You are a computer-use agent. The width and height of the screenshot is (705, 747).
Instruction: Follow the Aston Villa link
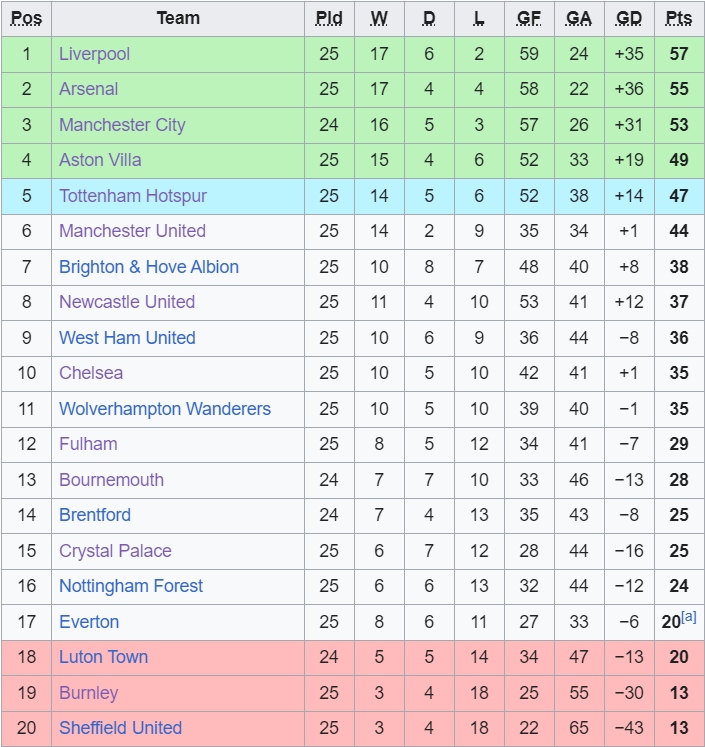tap(100, 160)
